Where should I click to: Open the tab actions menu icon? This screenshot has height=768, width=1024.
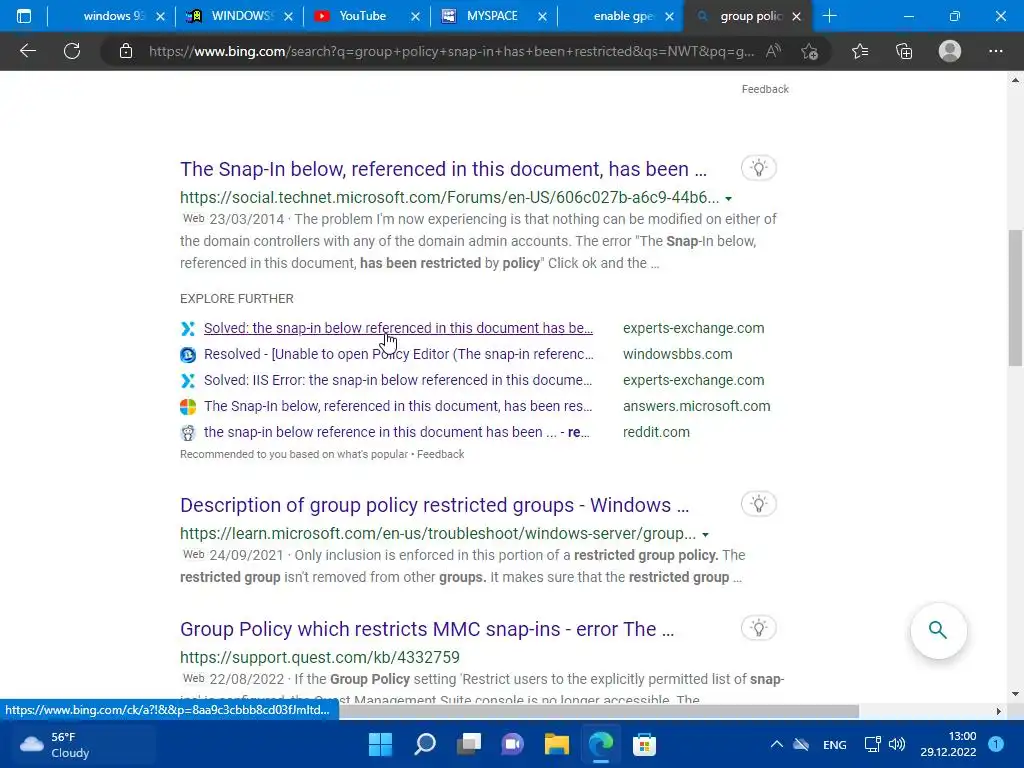(24, 16)
